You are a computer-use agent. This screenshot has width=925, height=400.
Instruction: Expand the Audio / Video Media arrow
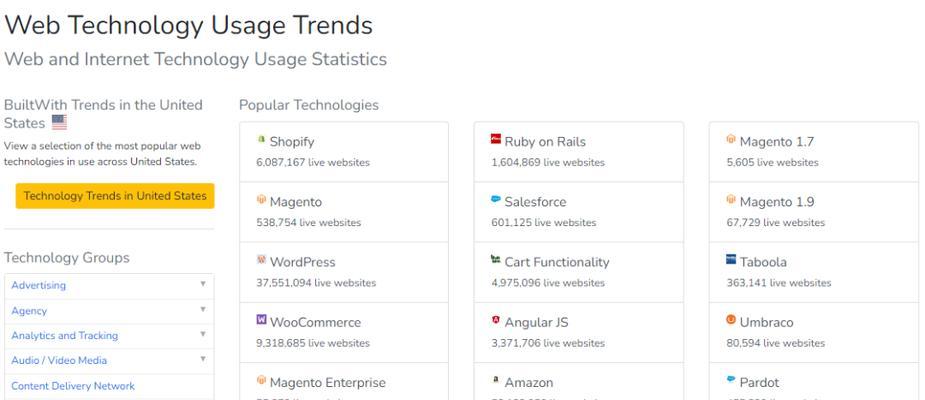tap(203, 359)
